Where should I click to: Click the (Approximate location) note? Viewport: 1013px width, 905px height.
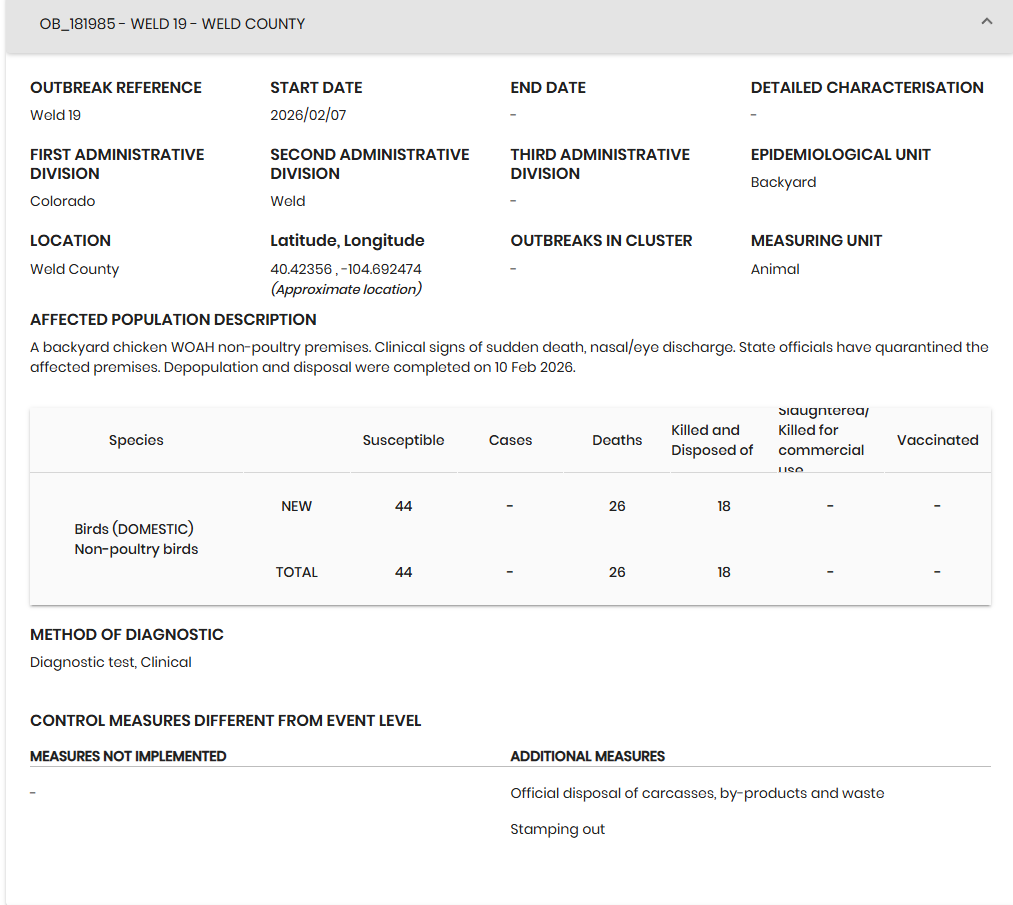pyautogui.click(x=346, y=289)
